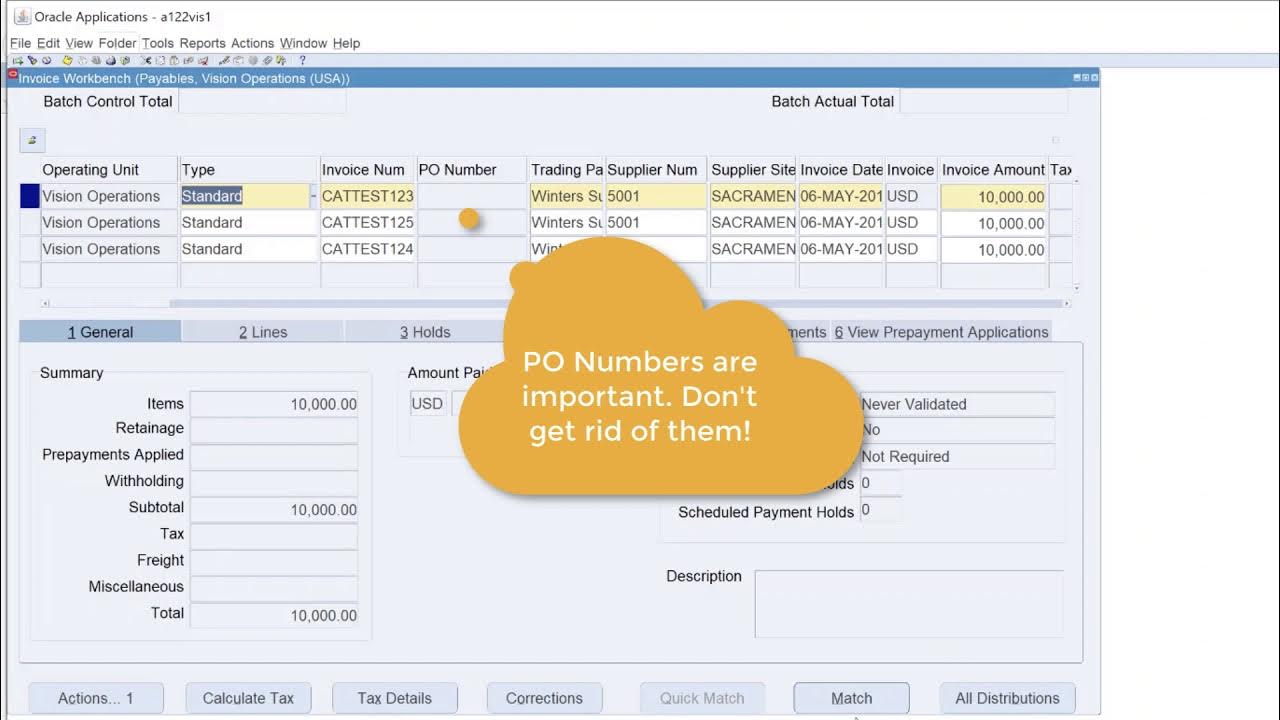
Task: Click the Items summary field
Action: [x=274, y=404]
